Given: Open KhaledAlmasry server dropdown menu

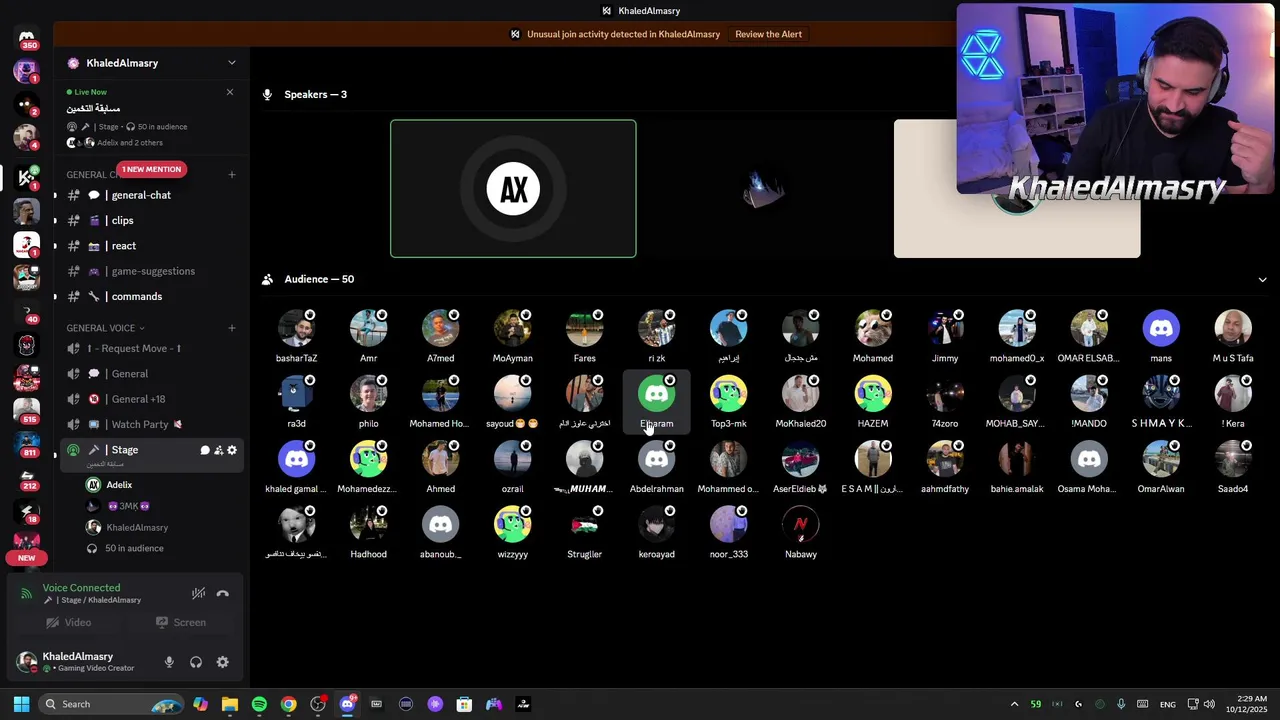Looking at the screenshot, I should coord(232,63).
